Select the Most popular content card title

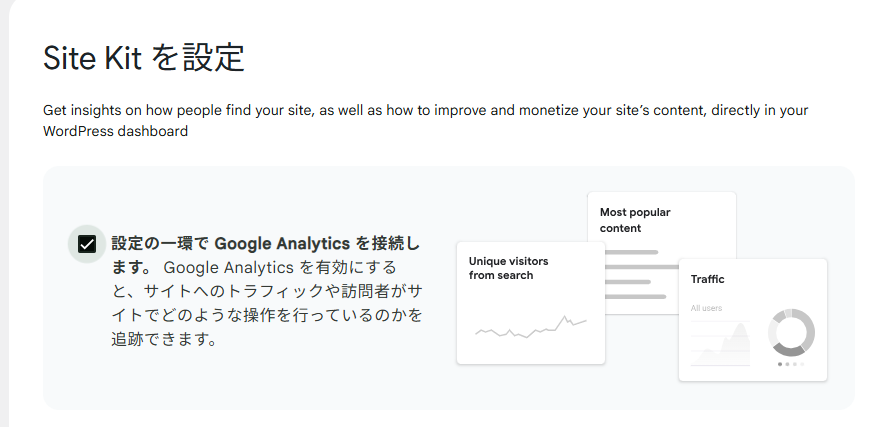[635, 220]
